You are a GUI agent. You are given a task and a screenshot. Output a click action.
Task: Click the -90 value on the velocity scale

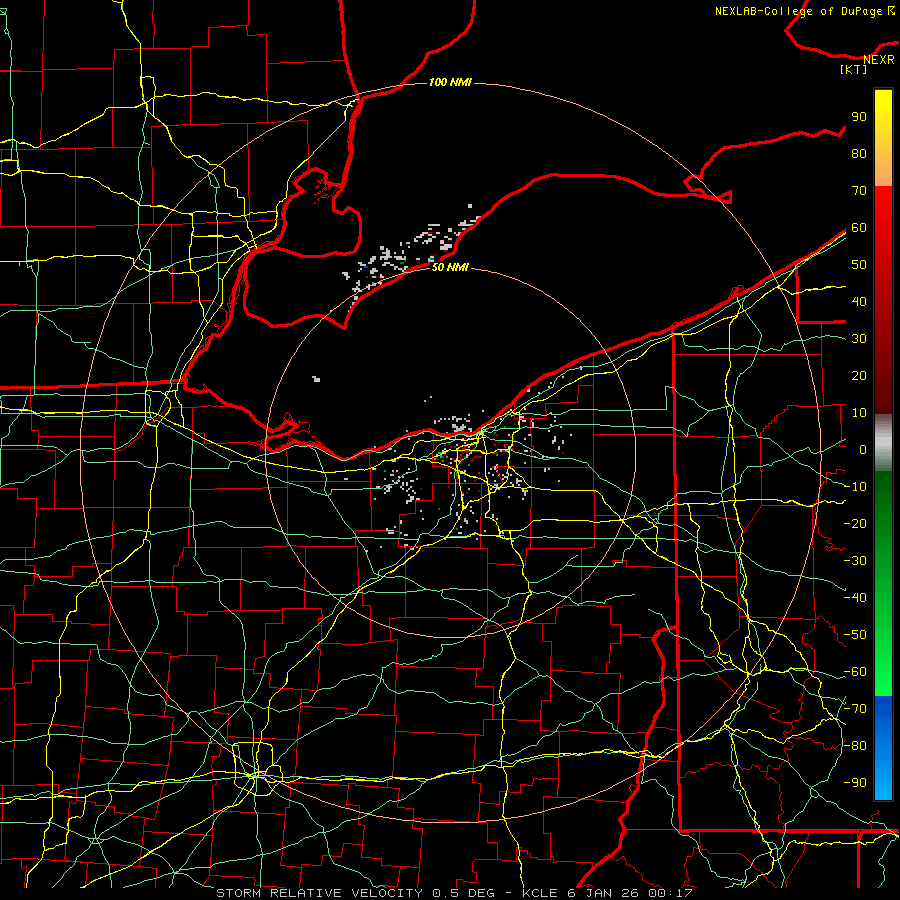point(855,783)
